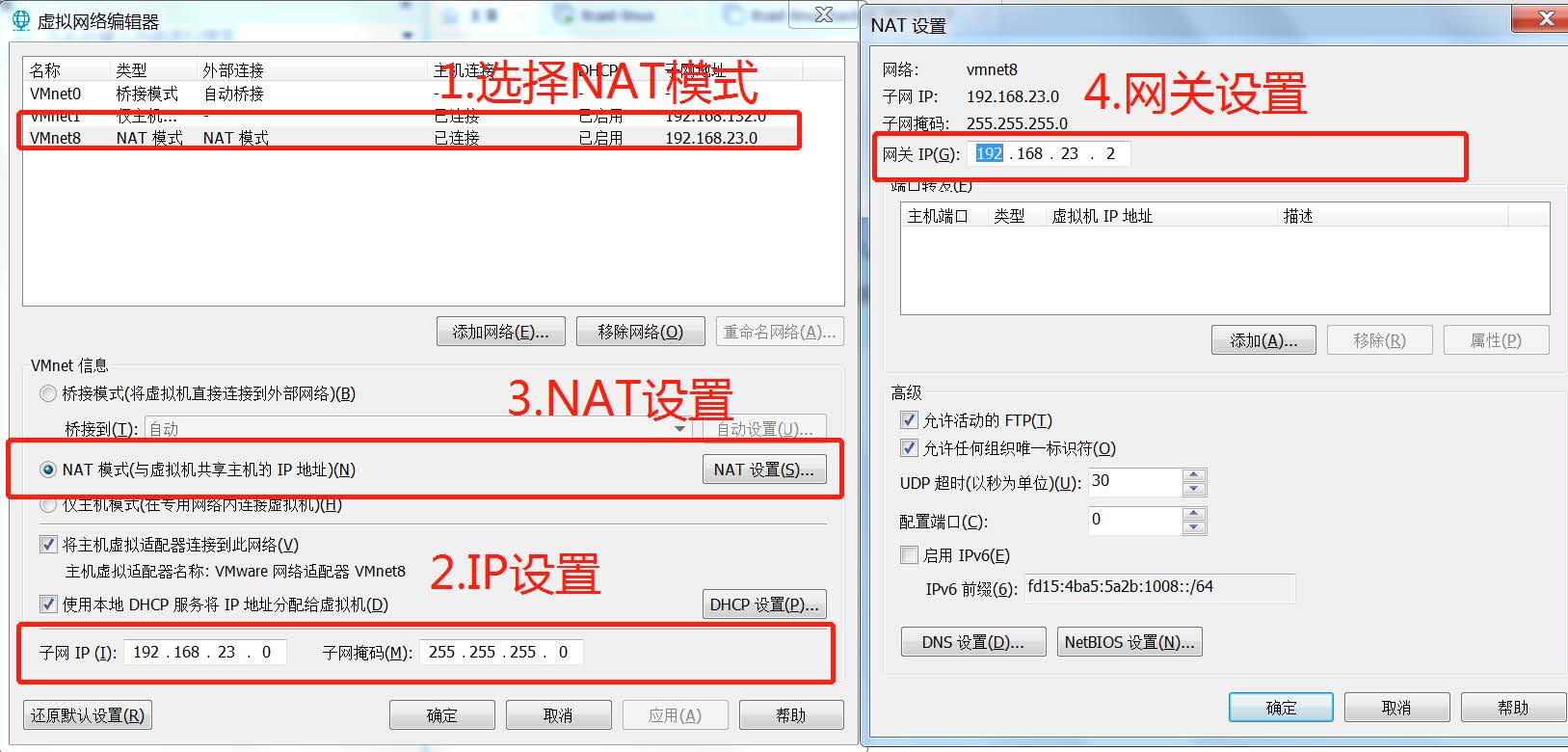
Task: Click the 子网掩码 input field
Action: click(501, 653)
